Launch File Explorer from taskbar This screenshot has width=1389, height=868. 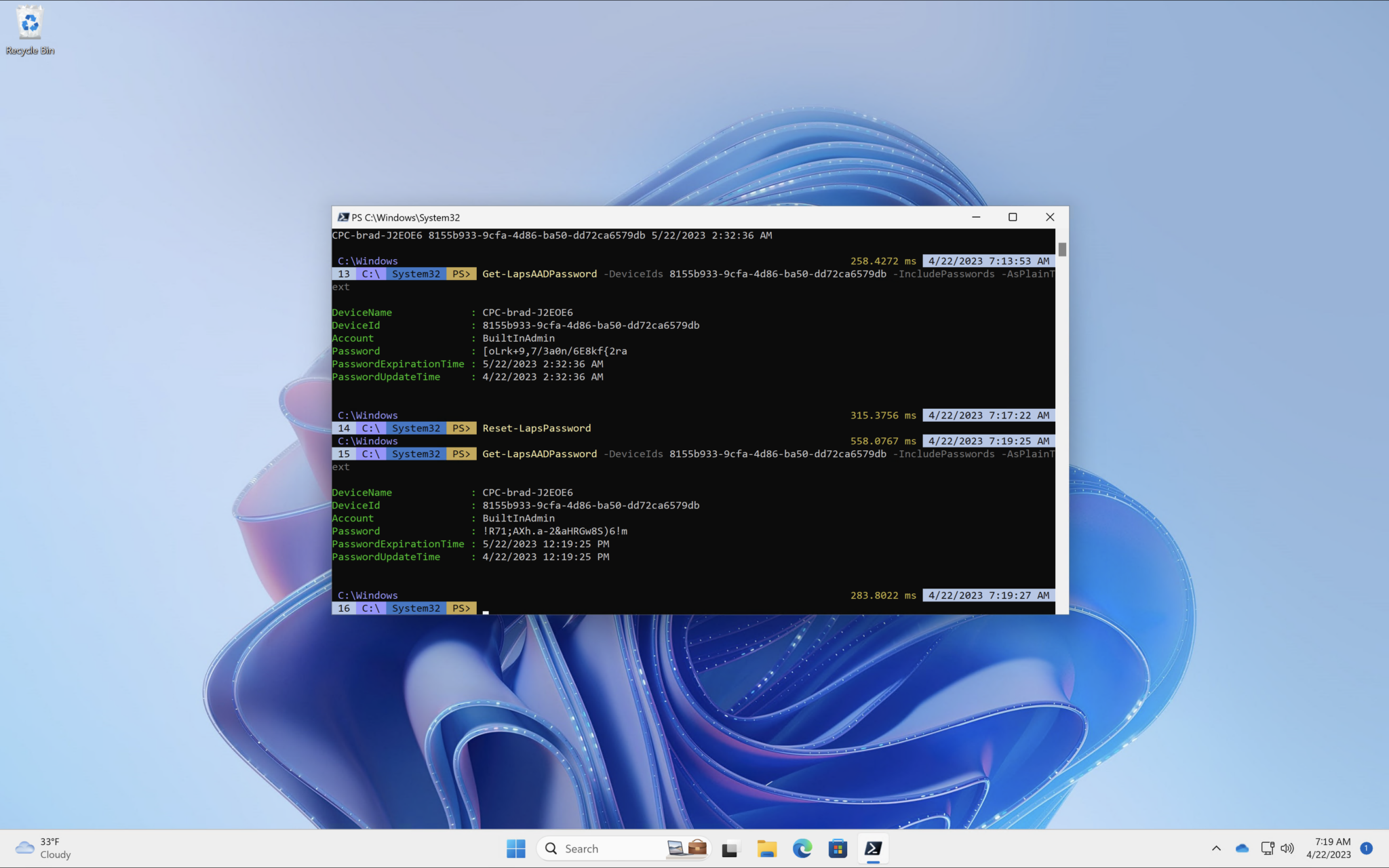pyautogui.click(x=766, y=848)
